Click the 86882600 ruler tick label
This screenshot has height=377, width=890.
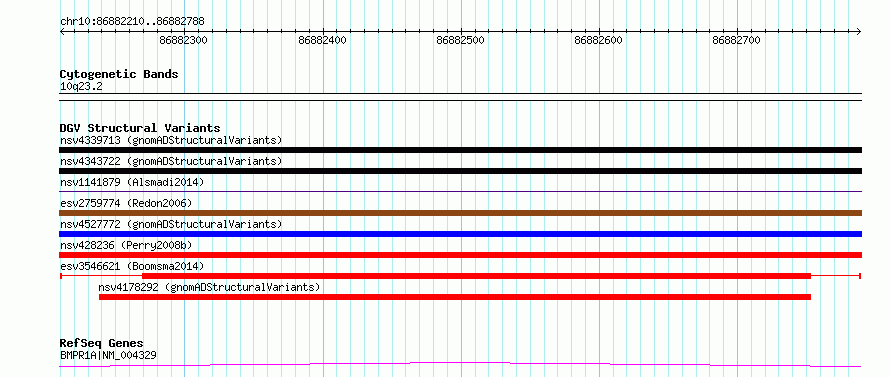599,40
